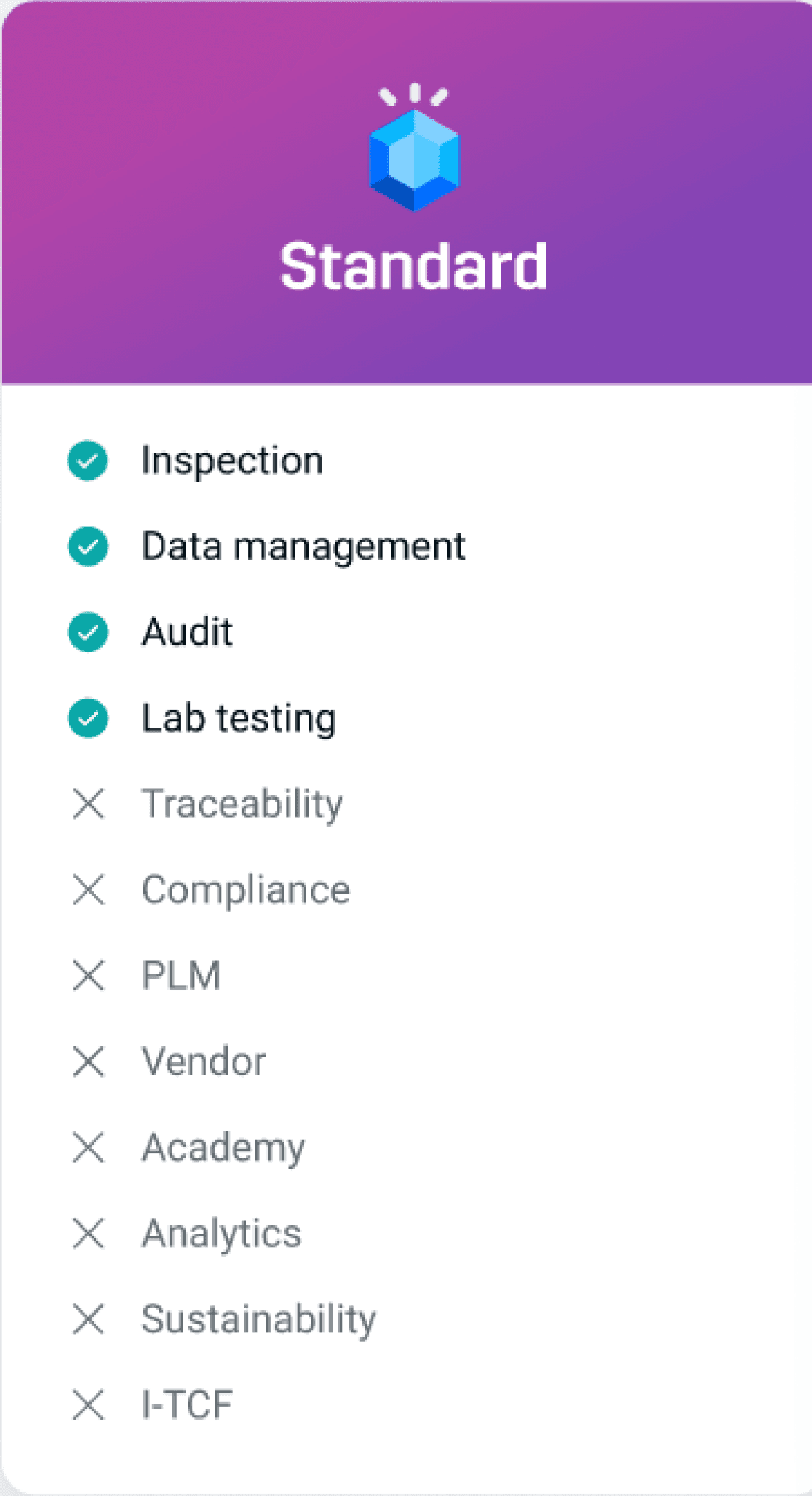This screenshot has height=1496, width=812.
Task: Select the Inspection feature label
Action: [232, 461]
